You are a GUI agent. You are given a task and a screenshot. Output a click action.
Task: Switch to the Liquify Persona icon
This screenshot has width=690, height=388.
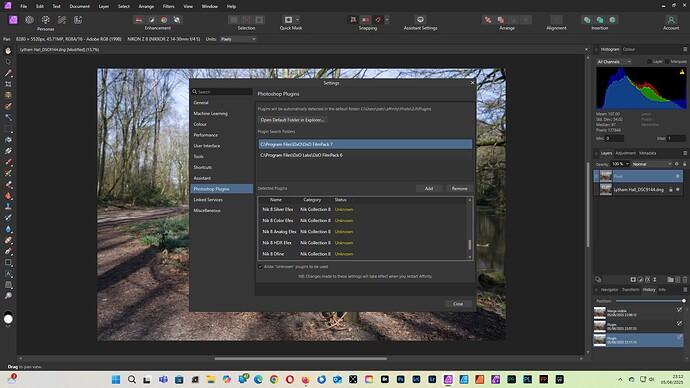29,20
